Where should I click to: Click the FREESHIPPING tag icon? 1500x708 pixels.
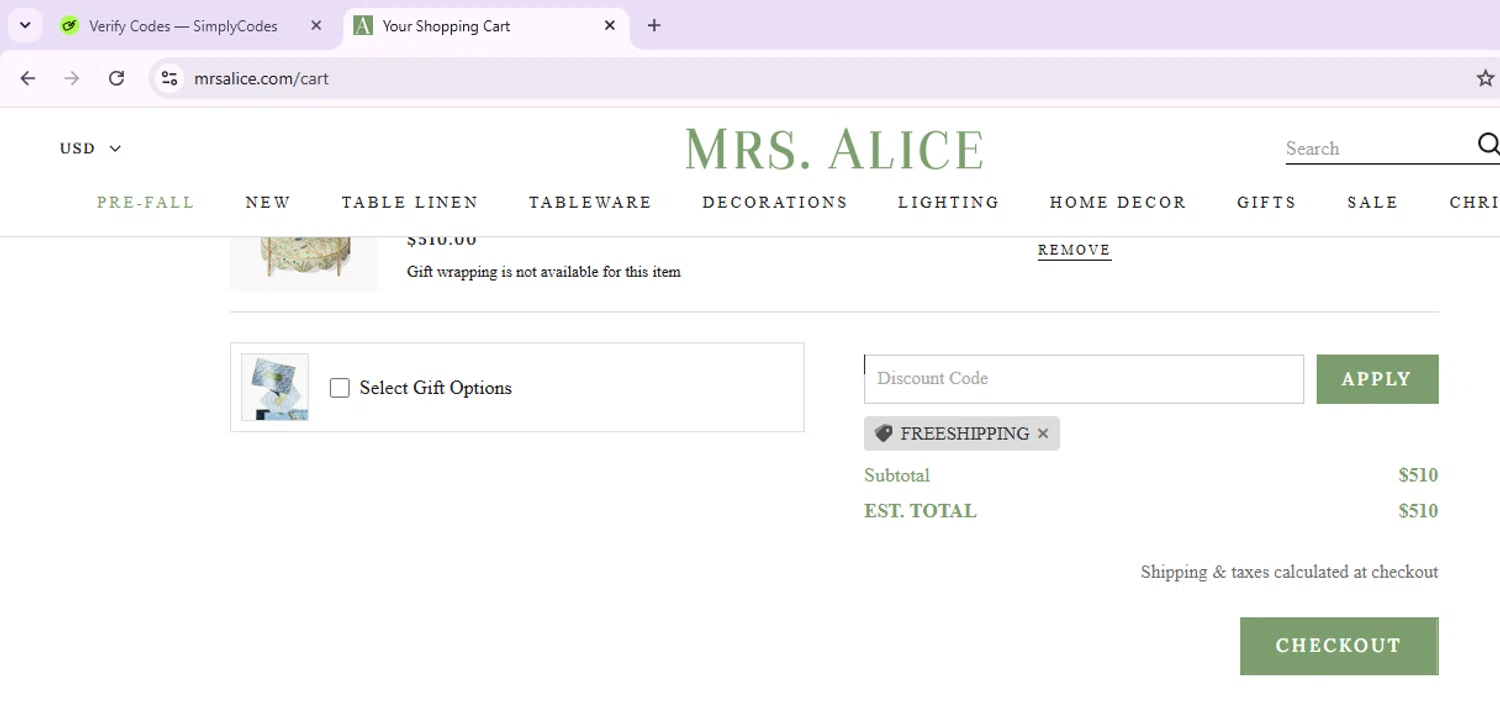883,433
